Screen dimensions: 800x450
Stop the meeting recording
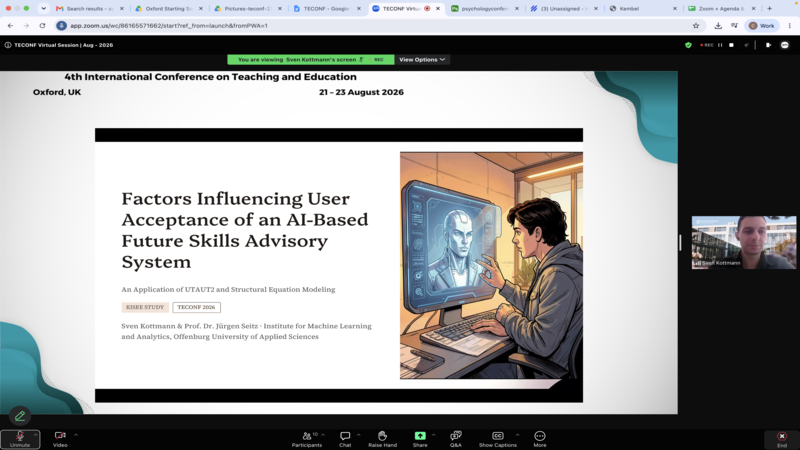click(x=731, y=45)
